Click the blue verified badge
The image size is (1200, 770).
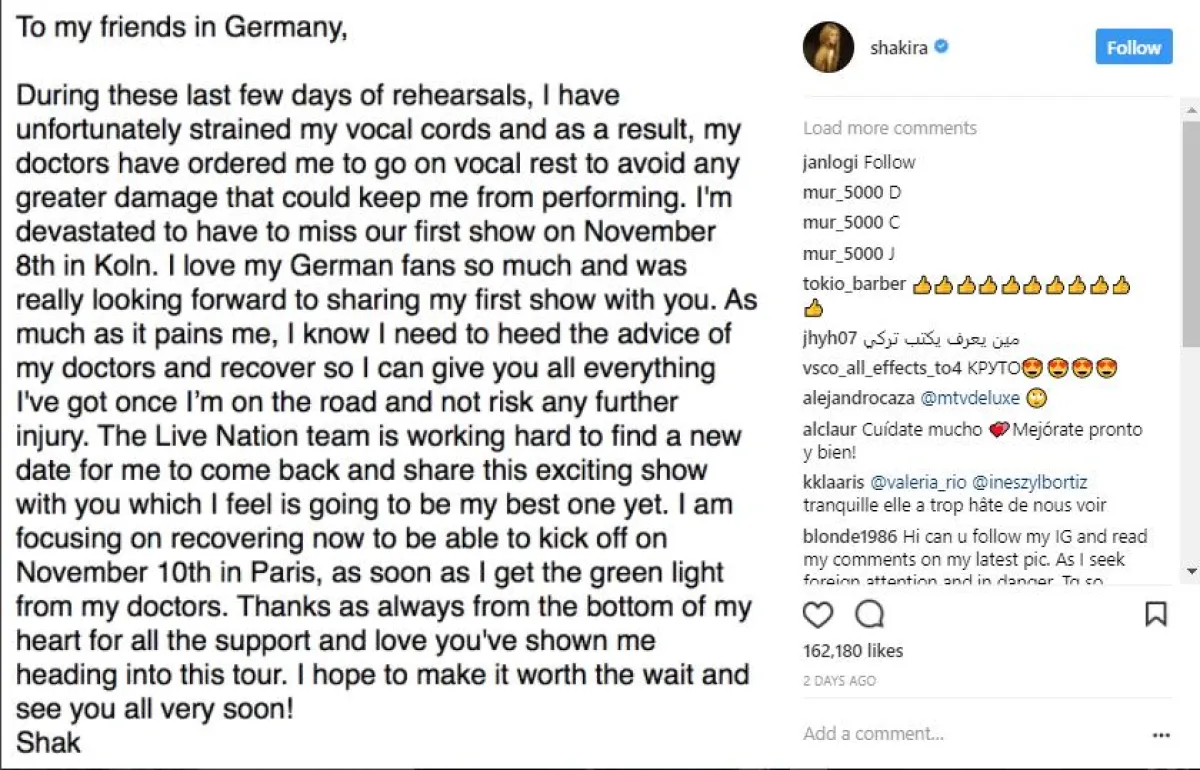(942, 47)
